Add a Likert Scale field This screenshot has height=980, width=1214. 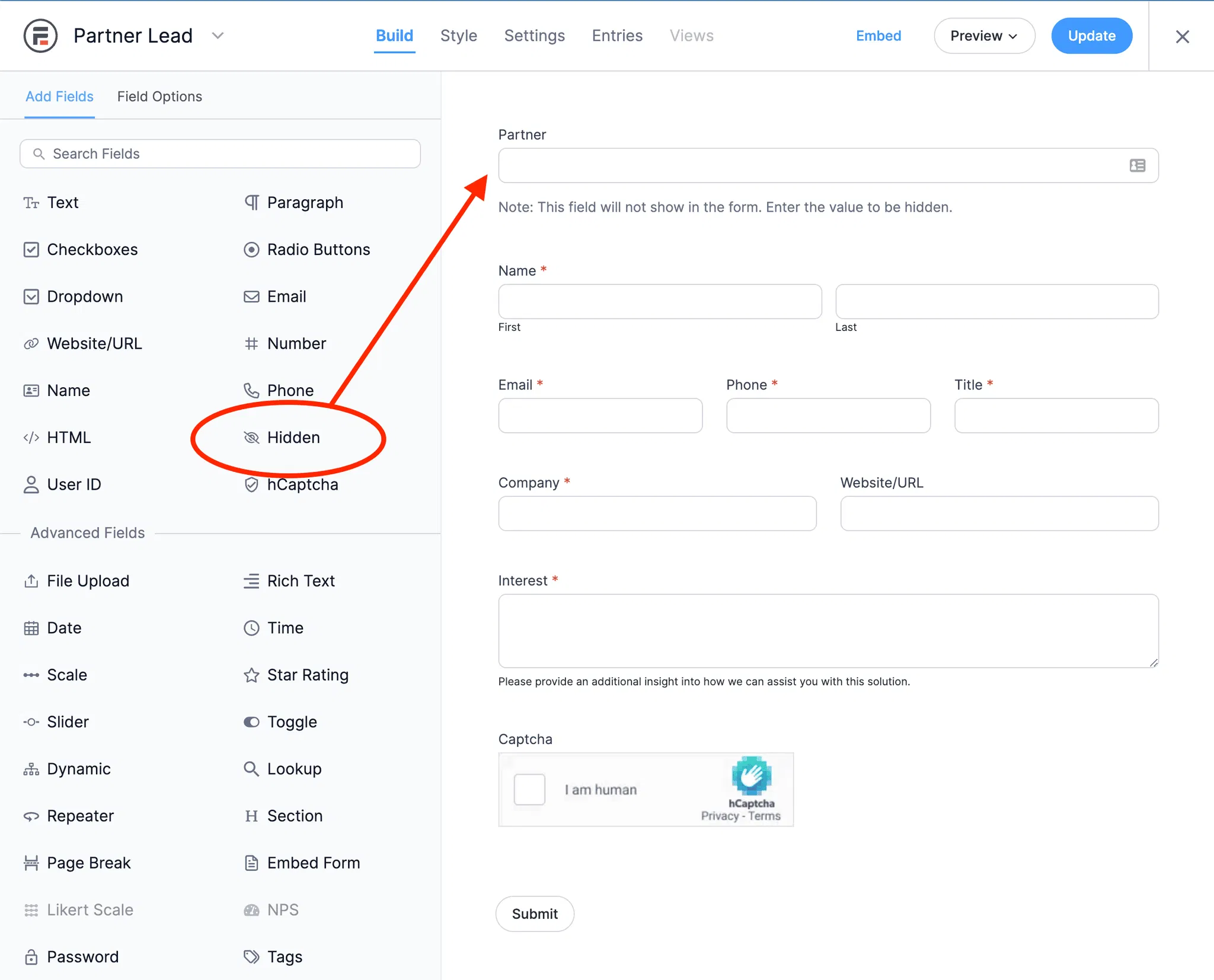[78, 910]
